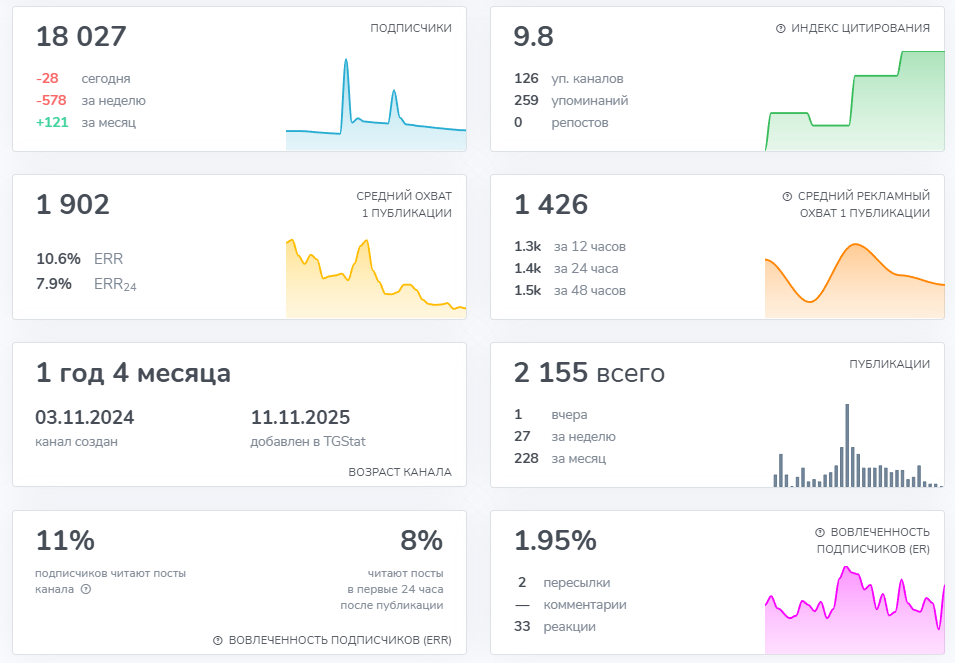Open the green citation index chart
The height and width of the screenshot is (663, 955).
(x=855, y=100)
